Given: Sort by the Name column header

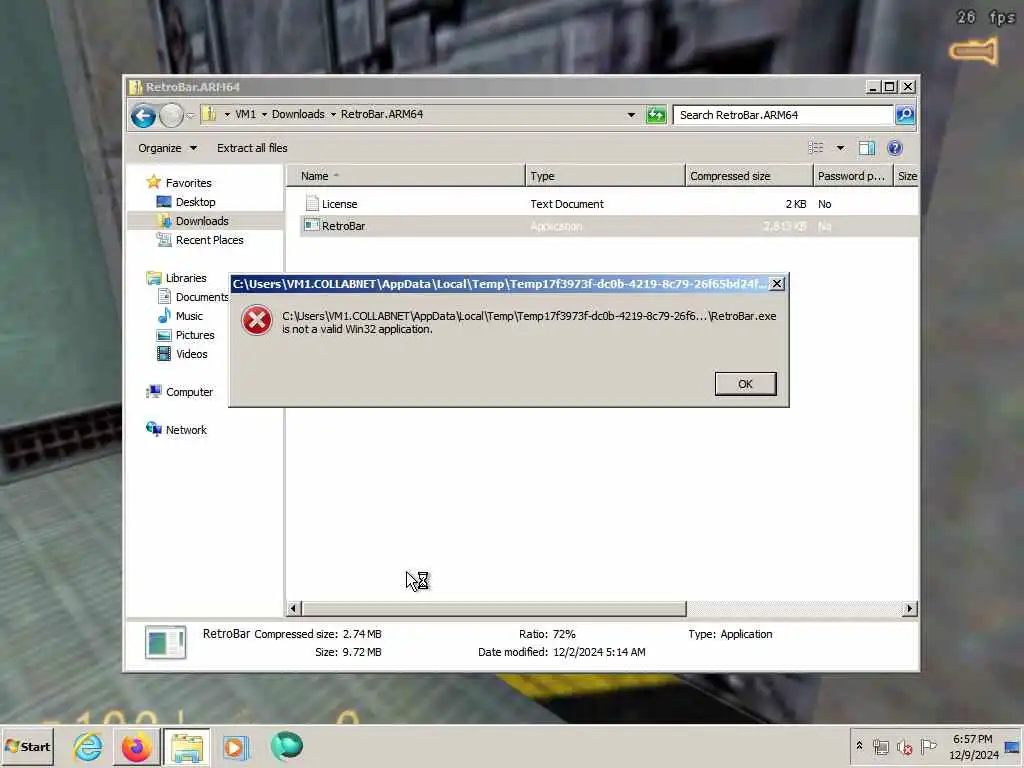Looking at the screenshot, I should (x=405, y=176).
